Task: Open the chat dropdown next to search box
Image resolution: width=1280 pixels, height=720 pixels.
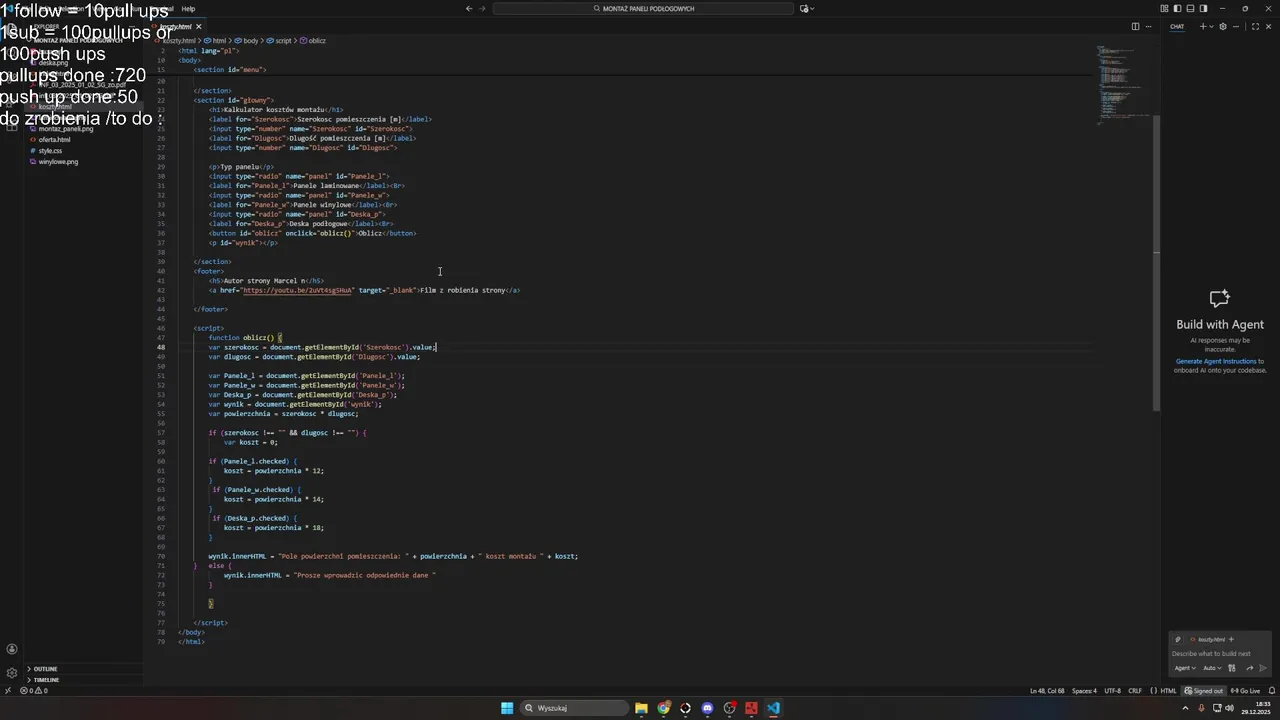Action: pyautogui.click(x=807, y=8)
